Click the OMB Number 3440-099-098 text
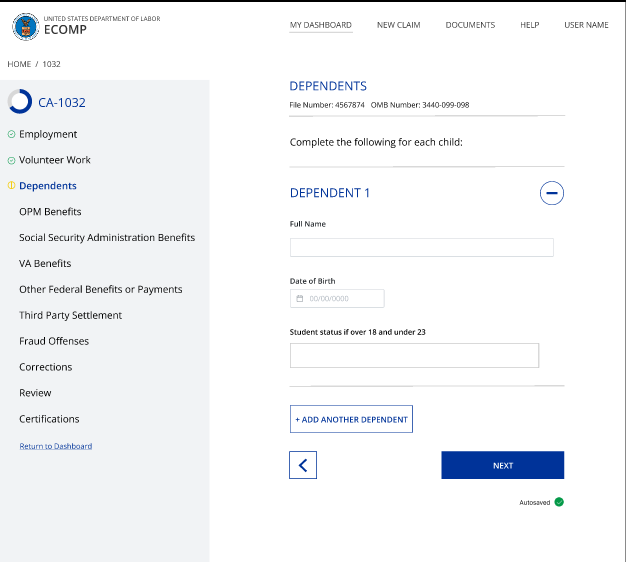The width and height of the screenshot is (626, 562). [420, 105]
